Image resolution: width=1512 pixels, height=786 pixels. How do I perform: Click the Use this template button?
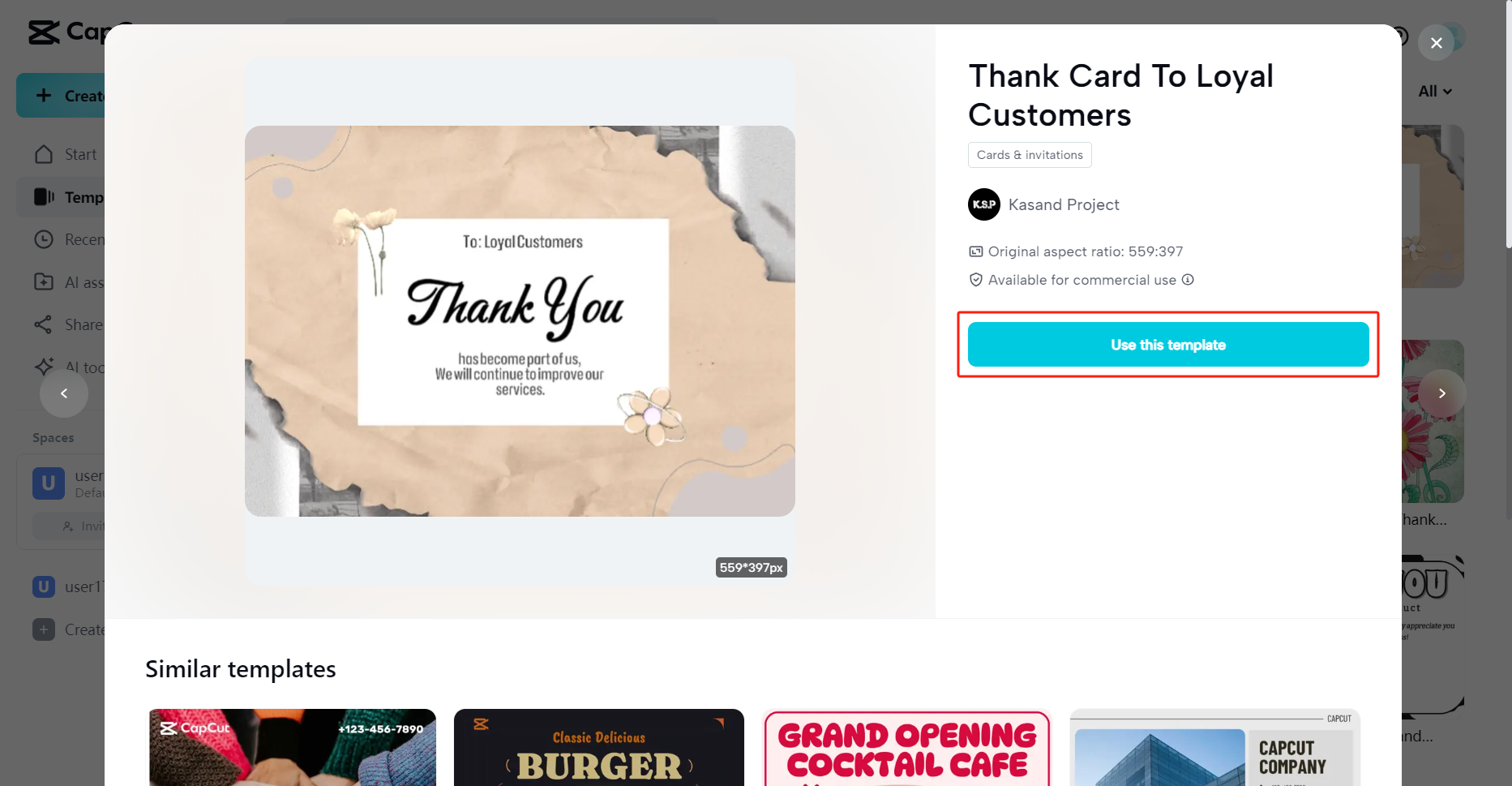coord(1168,345)
